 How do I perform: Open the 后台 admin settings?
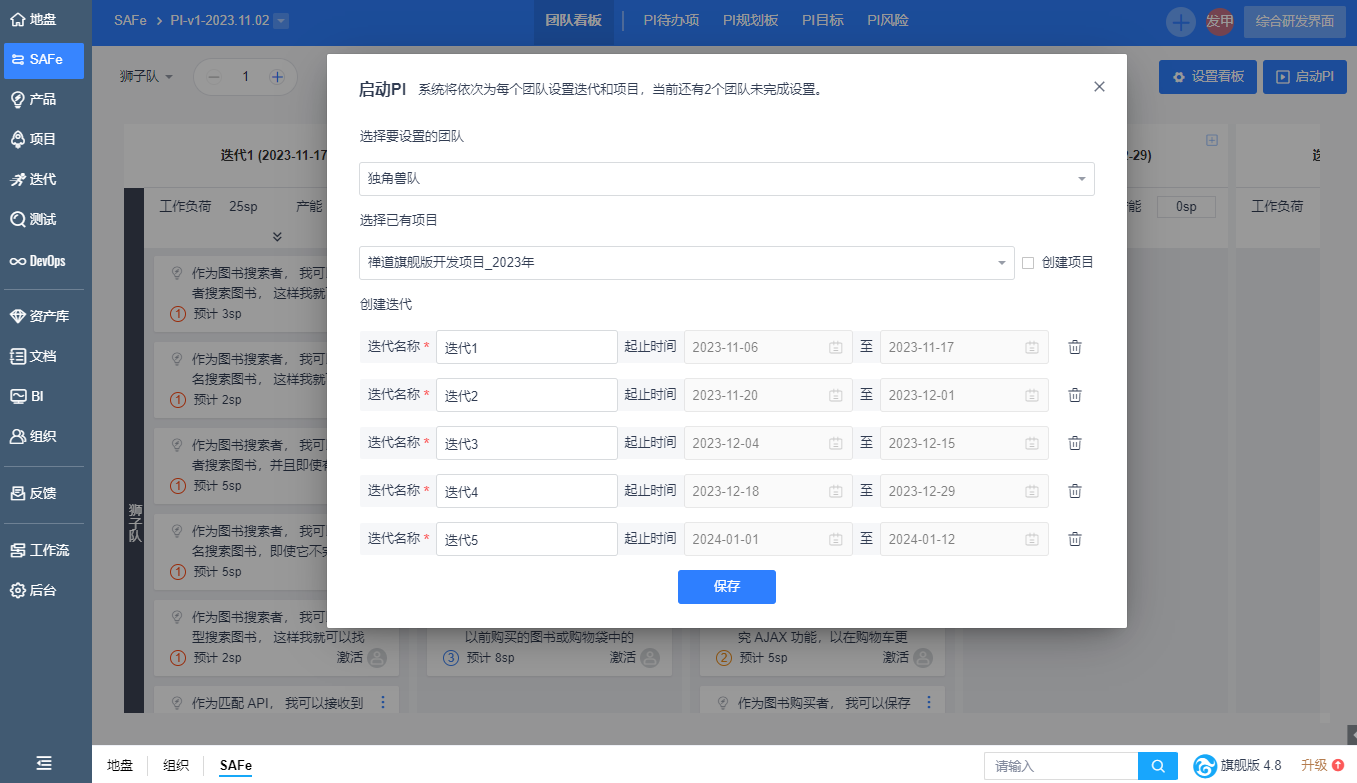click(46, 590)
